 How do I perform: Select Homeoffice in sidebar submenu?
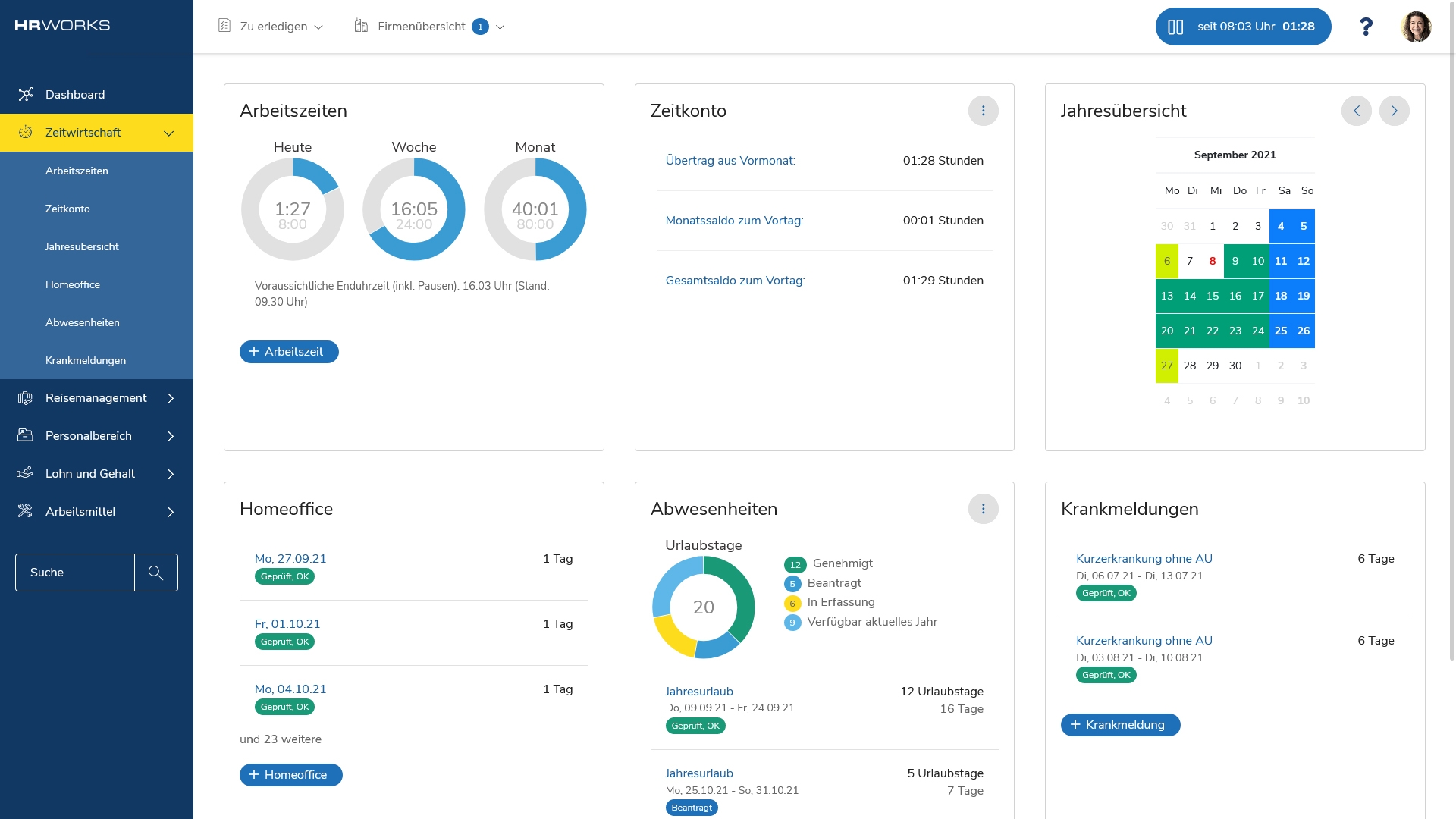[x=73, y=284]
